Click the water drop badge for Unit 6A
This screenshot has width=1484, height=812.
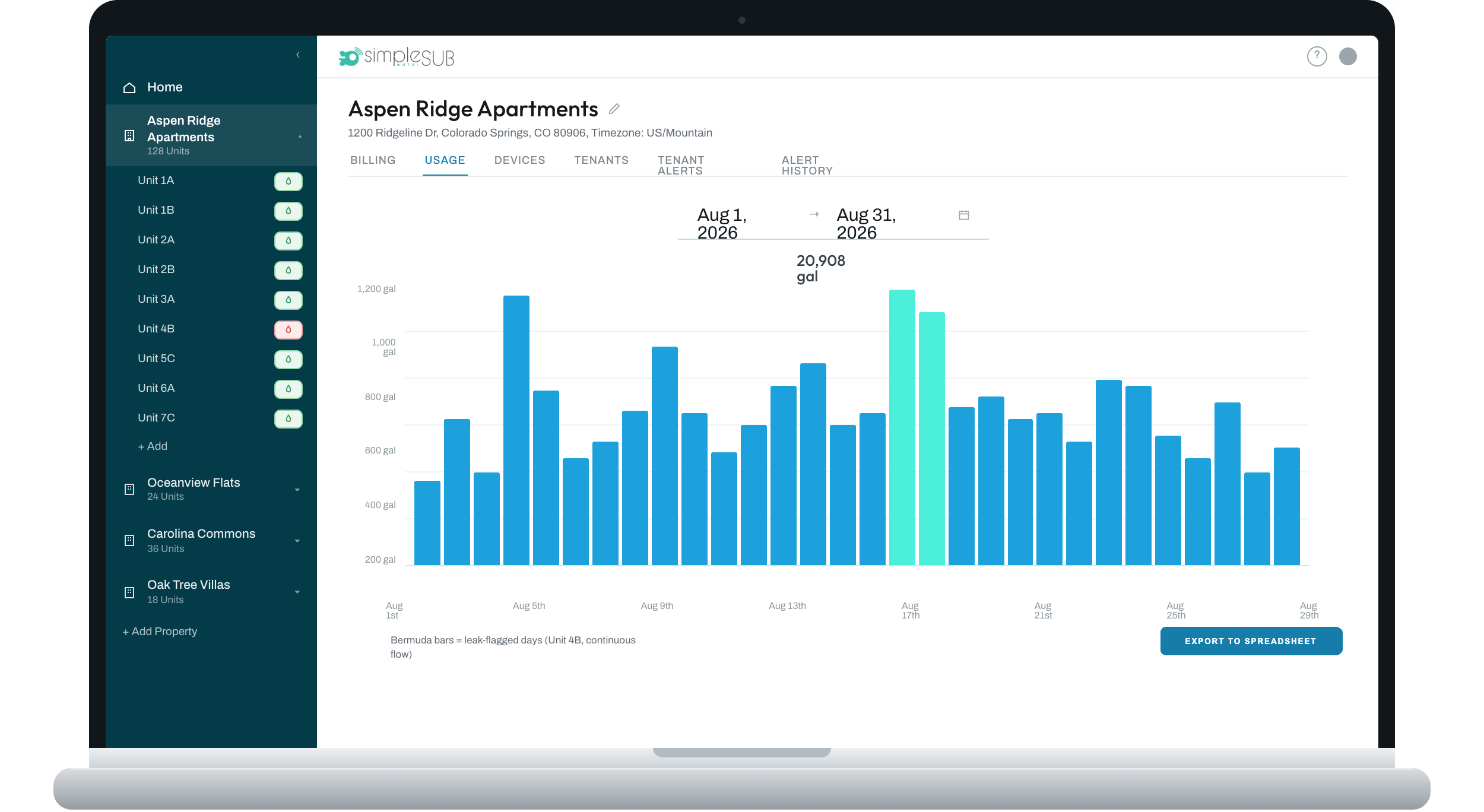[288, 389]
